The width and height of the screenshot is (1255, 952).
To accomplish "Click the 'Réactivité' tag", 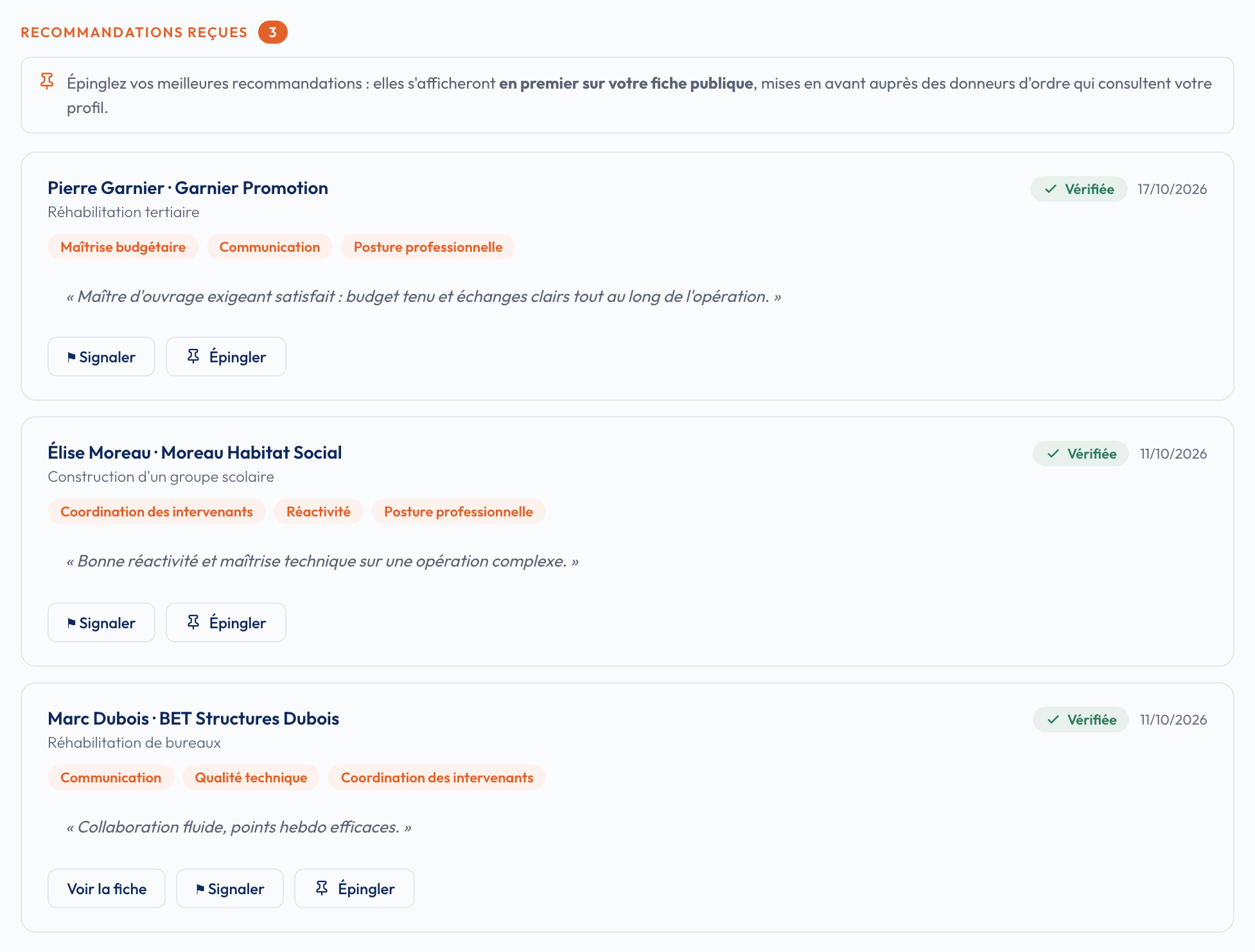I will coord(319,511).
